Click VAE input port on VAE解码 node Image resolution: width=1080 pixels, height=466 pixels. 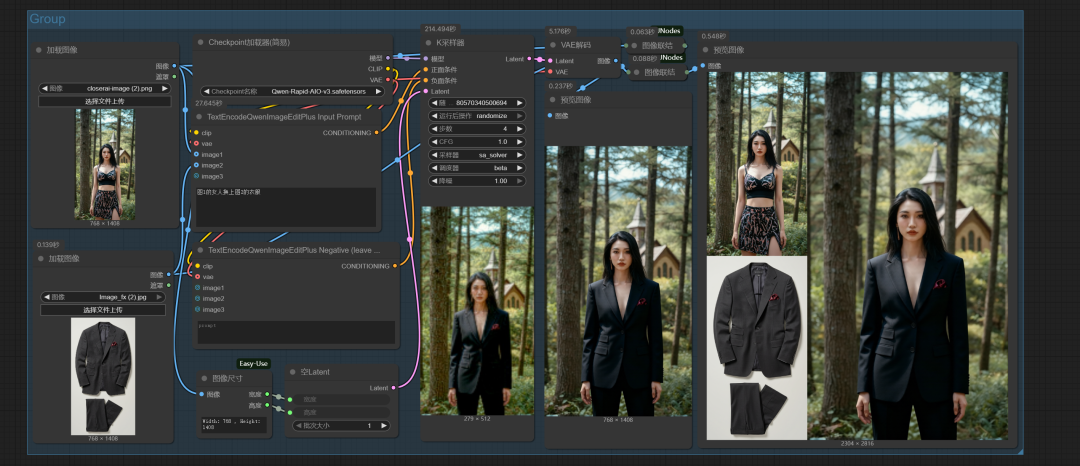coord(550,72)
